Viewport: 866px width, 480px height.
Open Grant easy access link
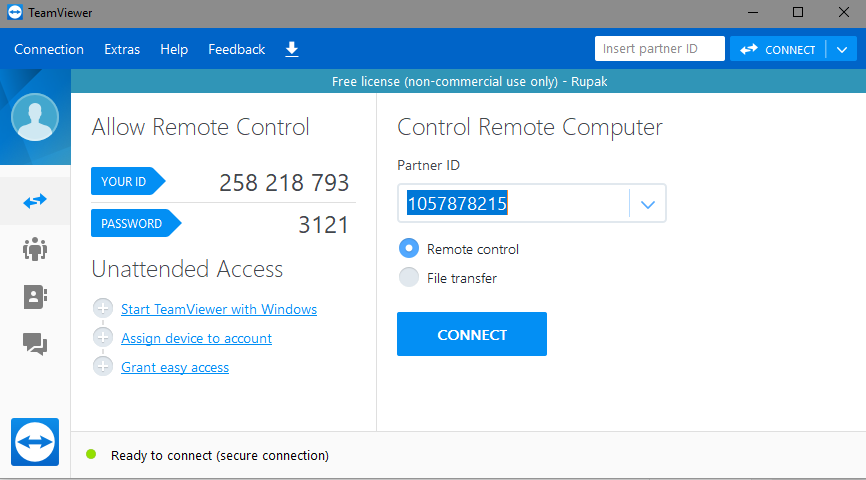coord(175,367)
